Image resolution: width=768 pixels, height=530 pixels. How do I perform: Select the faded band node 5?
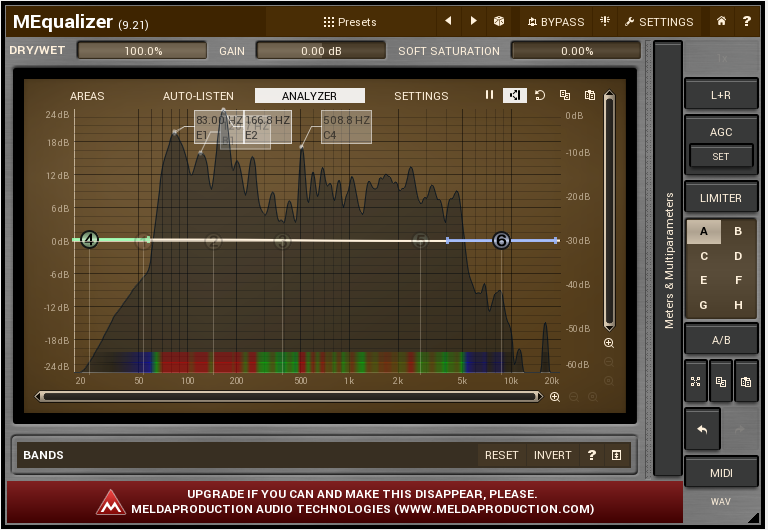420,241
